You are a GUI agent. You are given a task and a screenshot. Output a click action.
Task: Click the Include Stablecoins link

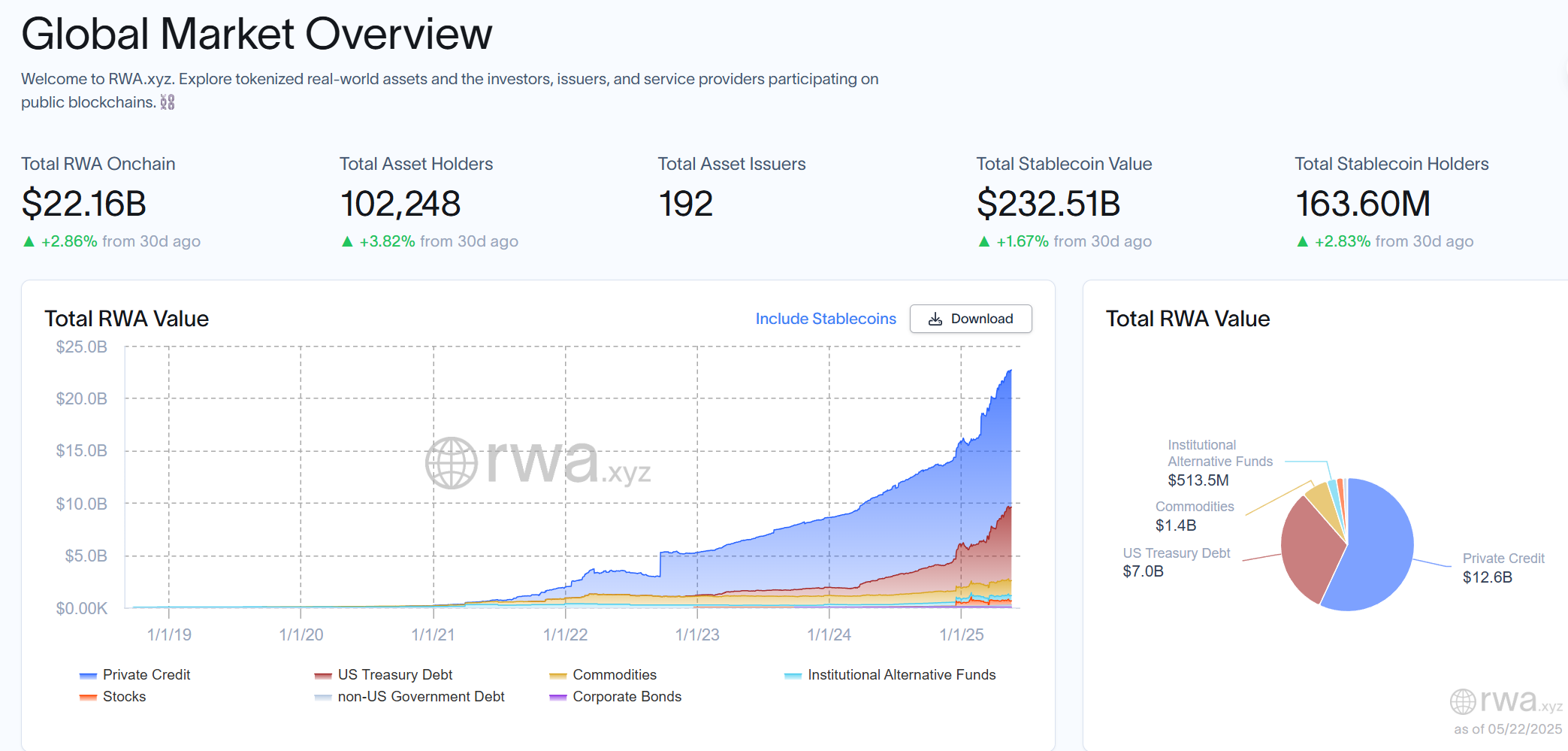coord(826,319)
